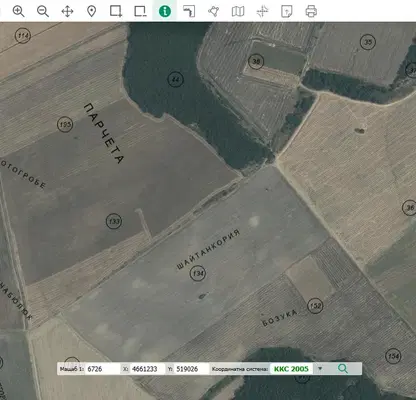Activate the polygon area measuring tool
Viewport: 416px width, 400px height.
[x=213, y=11]
